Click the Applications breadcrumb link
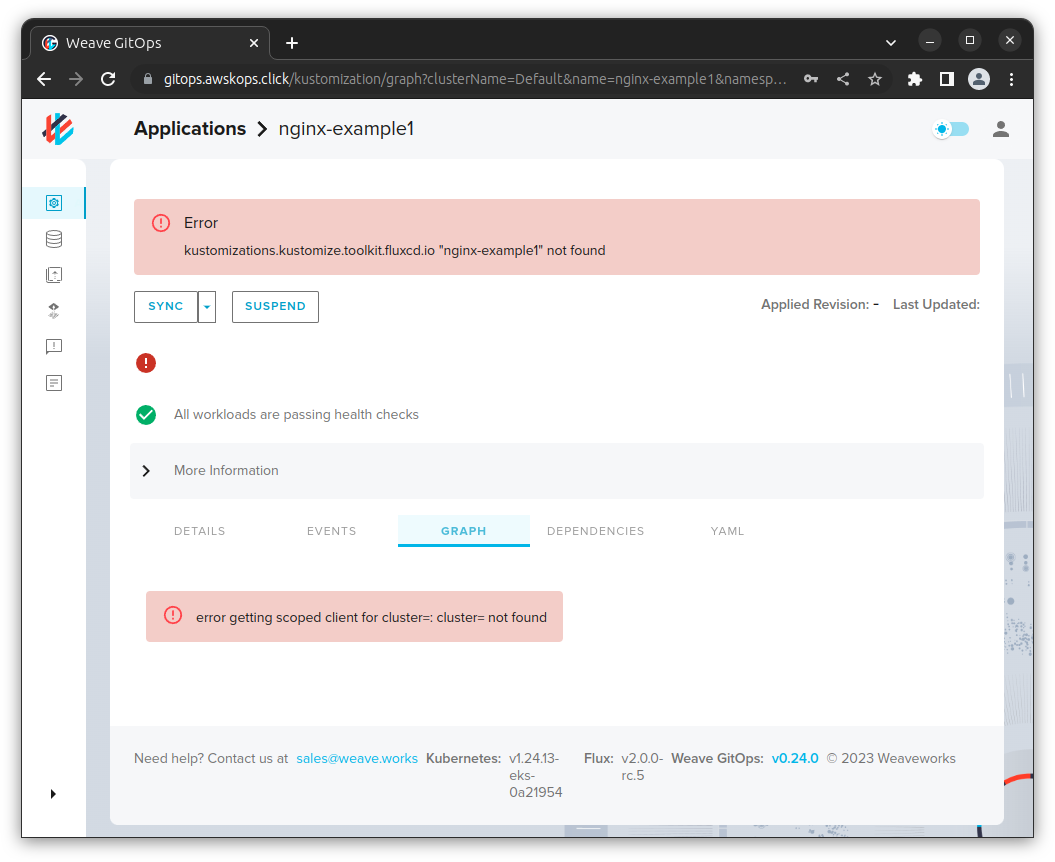The width and height of the screenshot is (1055, 862). coord(190,129)
